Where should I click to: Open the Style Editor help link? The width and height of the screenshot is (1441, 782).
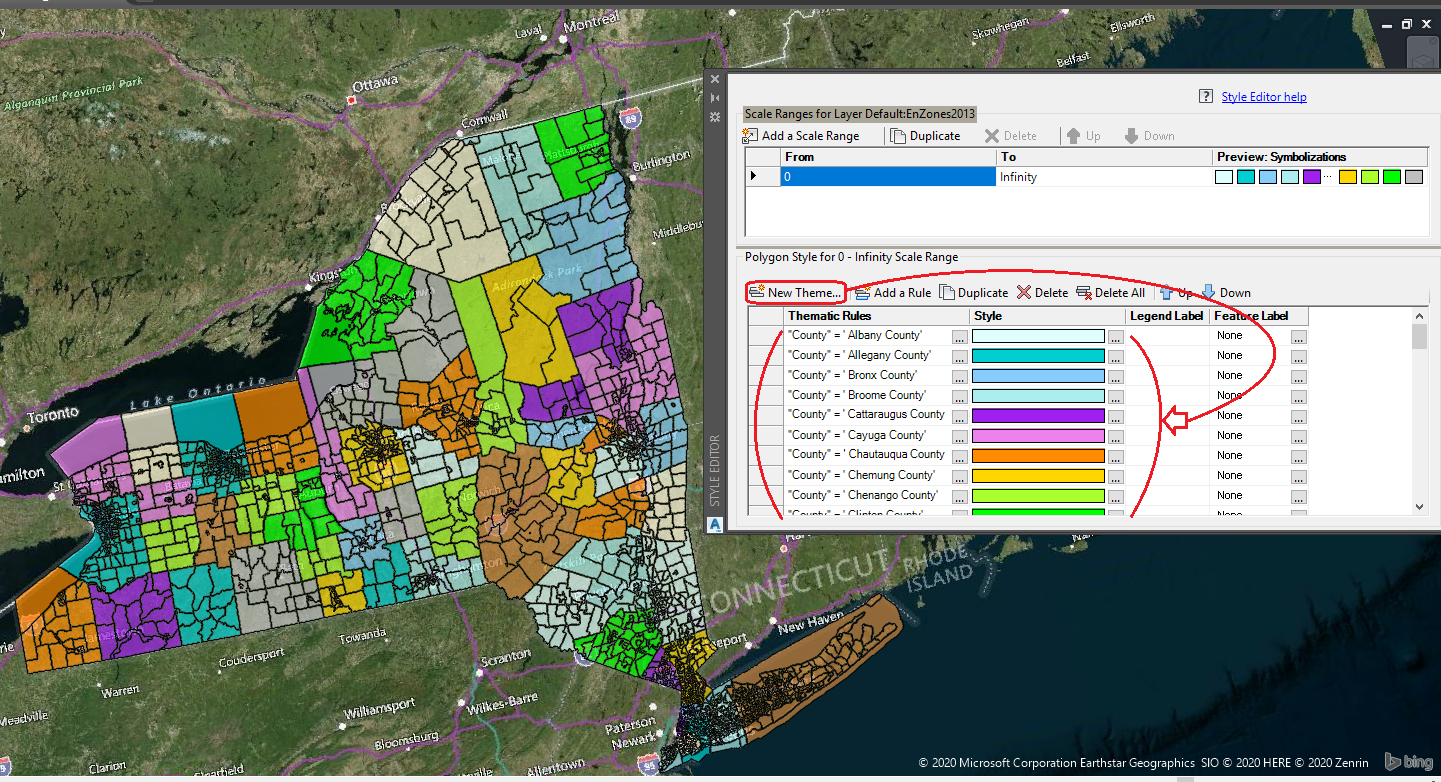pos(1264,96)
